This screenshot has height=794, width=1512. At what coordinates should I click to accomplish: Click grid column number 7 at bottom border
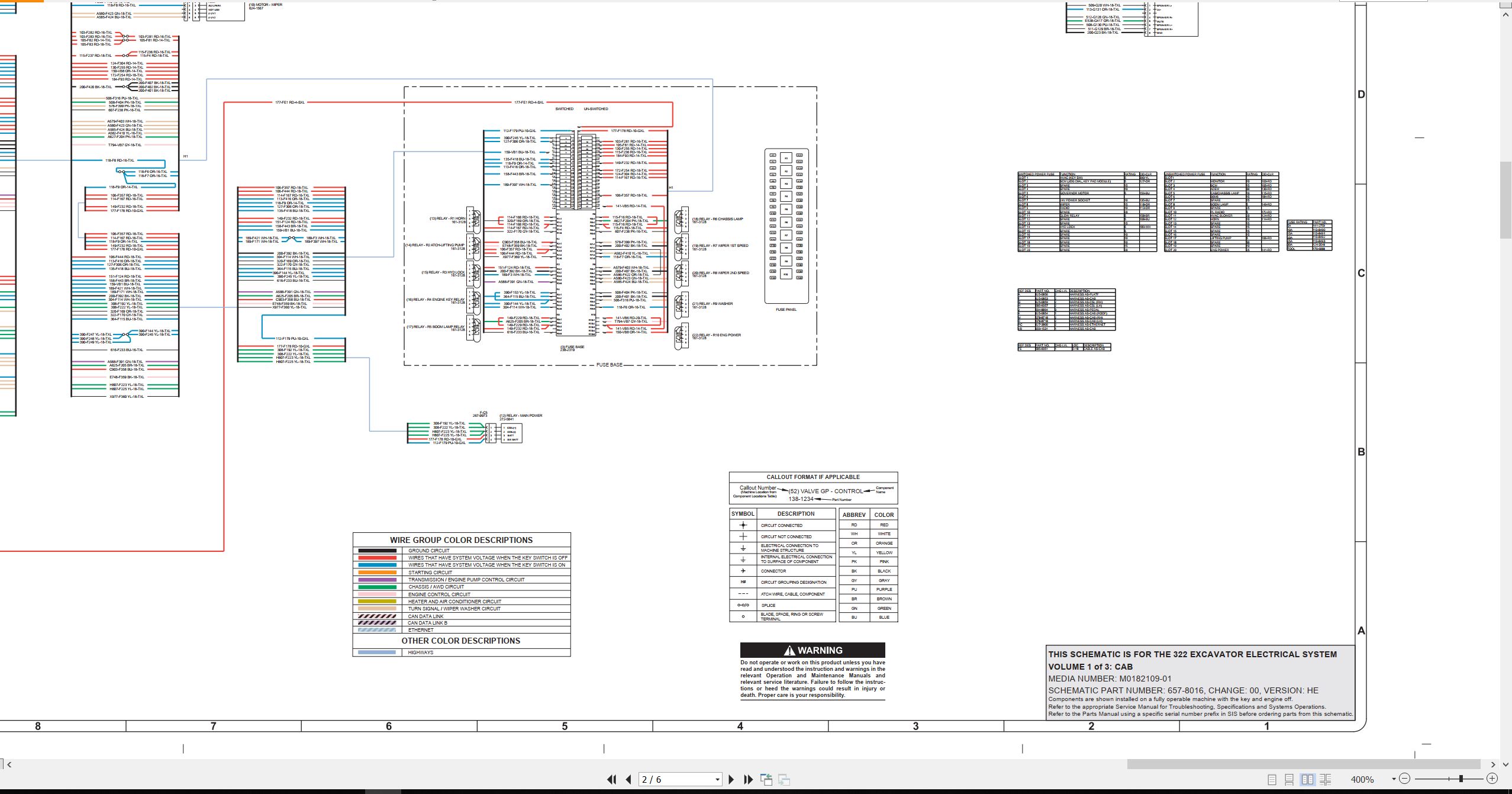pos(213,726)
